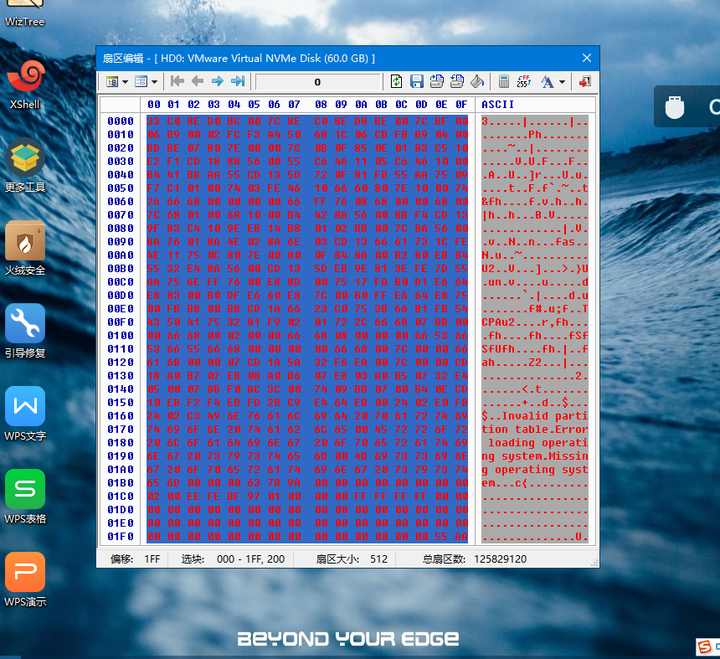Click the ASCII column header

pos(498,104)
